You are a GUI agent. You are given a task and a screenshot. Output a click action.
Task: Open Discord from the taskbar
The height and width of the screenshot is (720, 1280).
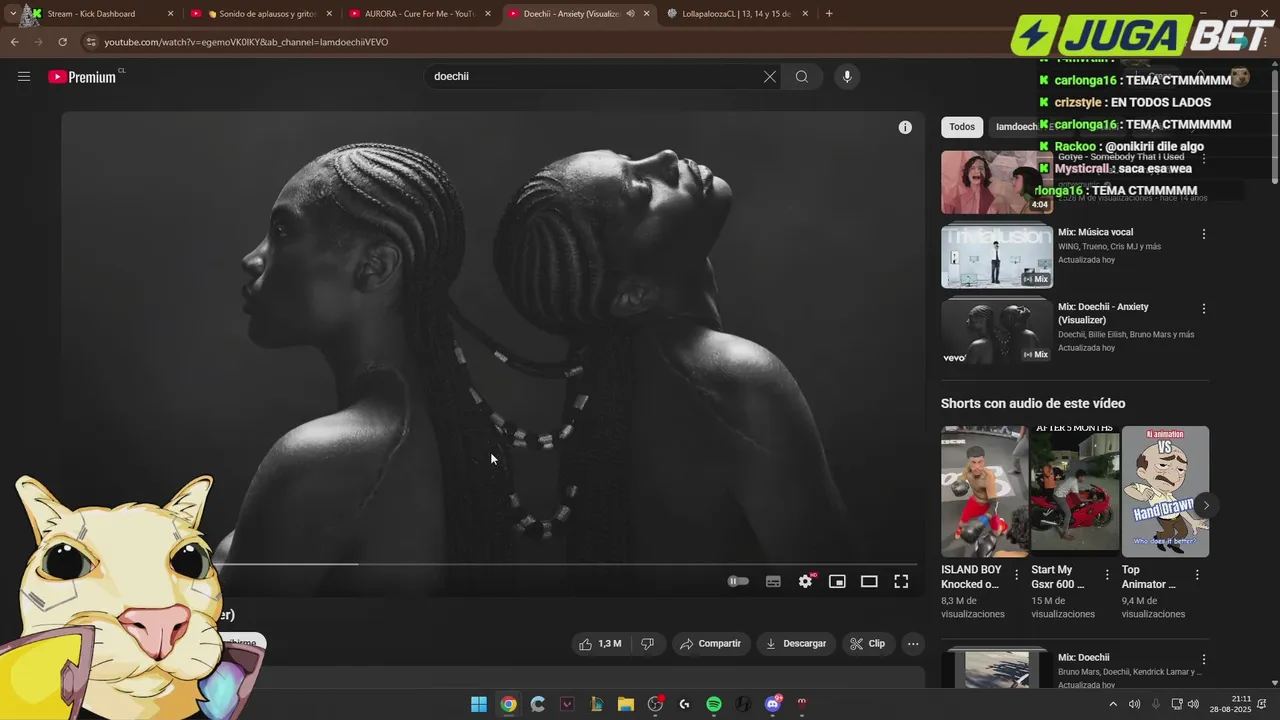(772, 704)
